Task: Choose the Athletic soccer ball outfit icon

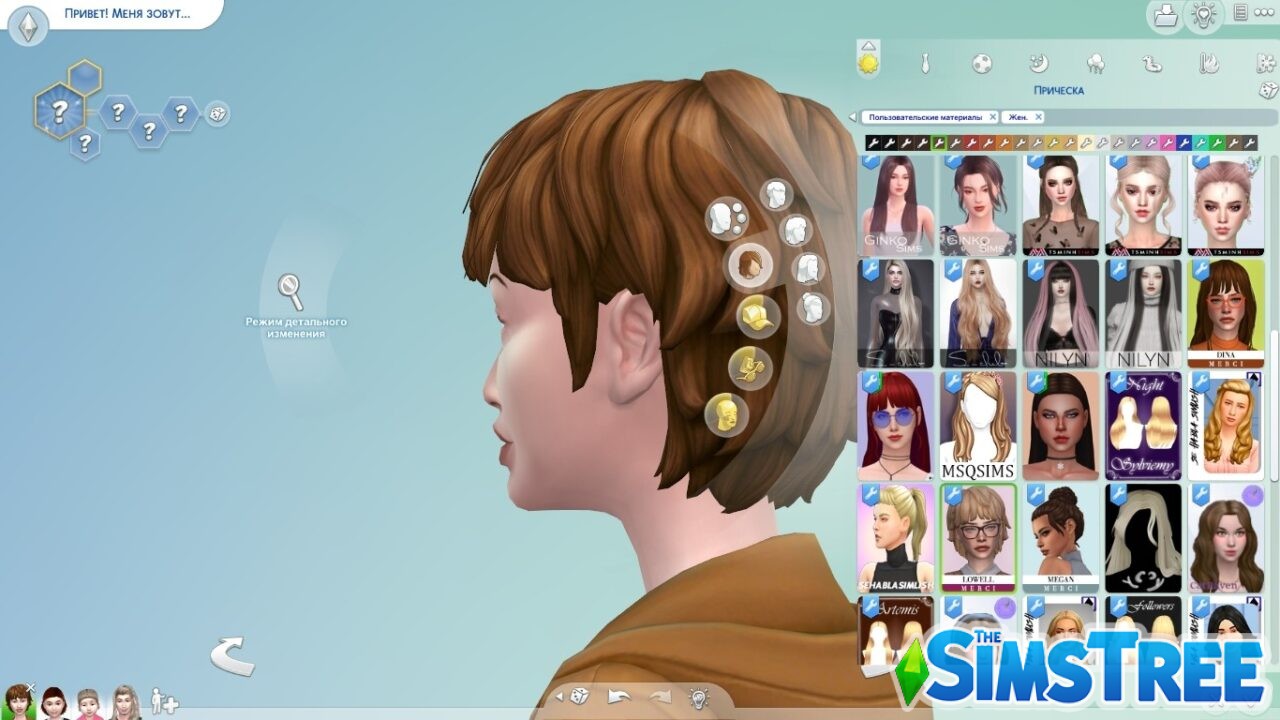Action: pyautogui.click(x=982, y=64)
